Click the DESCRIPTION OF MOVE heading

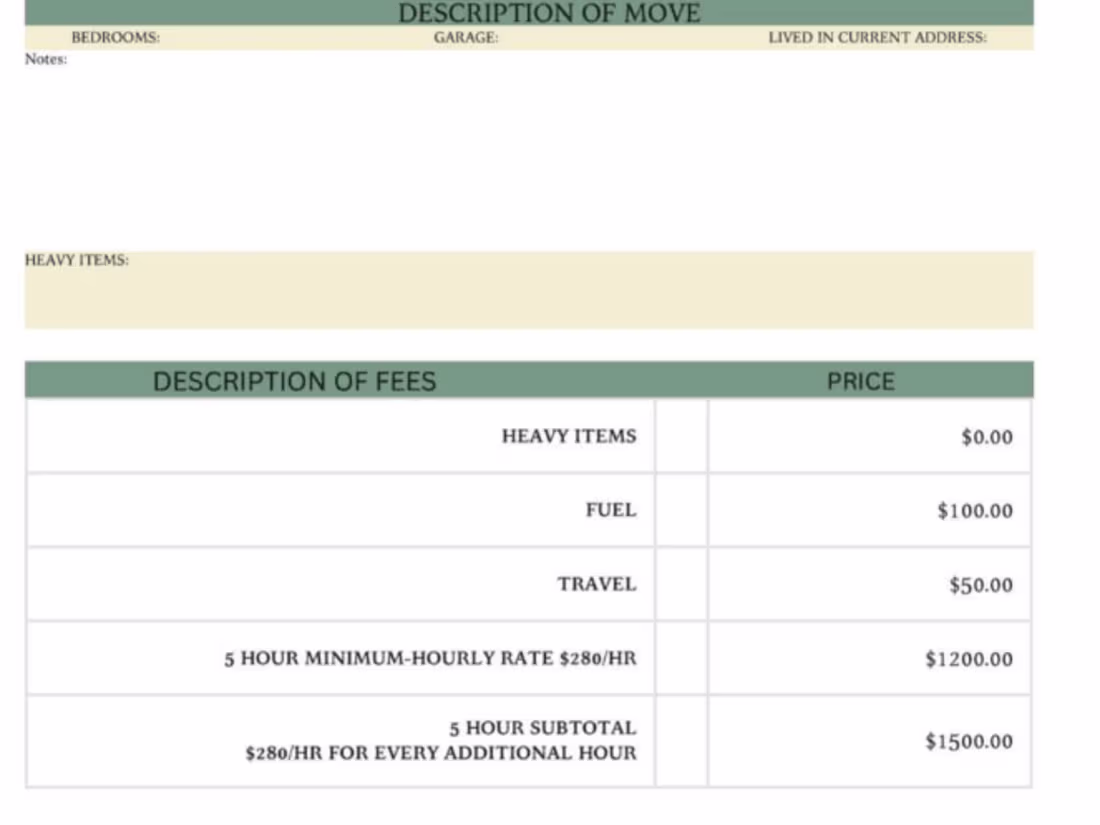(549, 13)
